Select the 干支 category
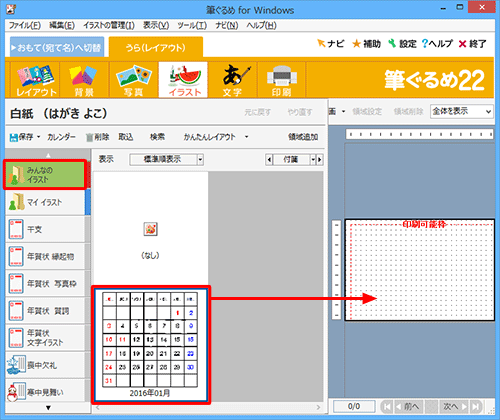This screenshot has width=500, height=420. point(45,229)
